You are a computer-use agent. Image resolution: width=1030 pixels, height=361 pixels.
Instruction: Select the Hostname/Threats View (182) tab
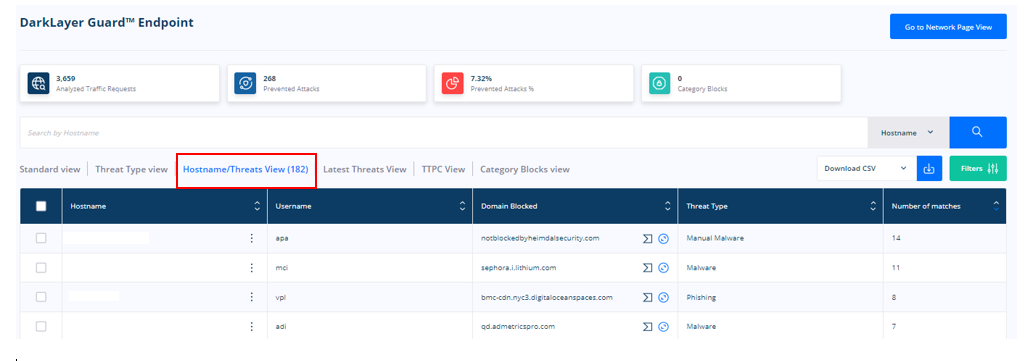click(246, 169)
